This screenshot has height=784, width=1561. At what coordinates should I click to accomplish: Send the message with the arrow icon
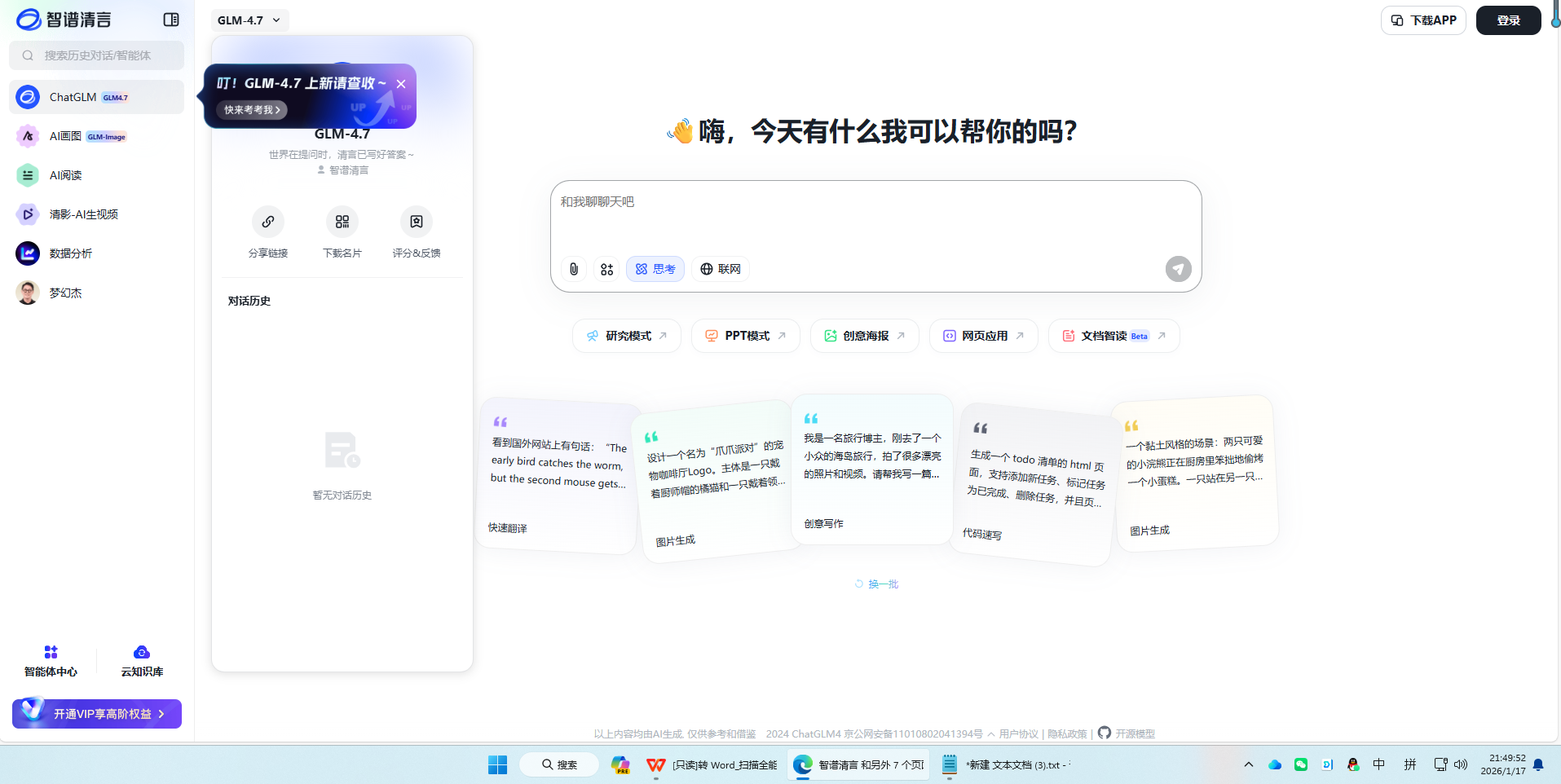(x=1177, y=269)
